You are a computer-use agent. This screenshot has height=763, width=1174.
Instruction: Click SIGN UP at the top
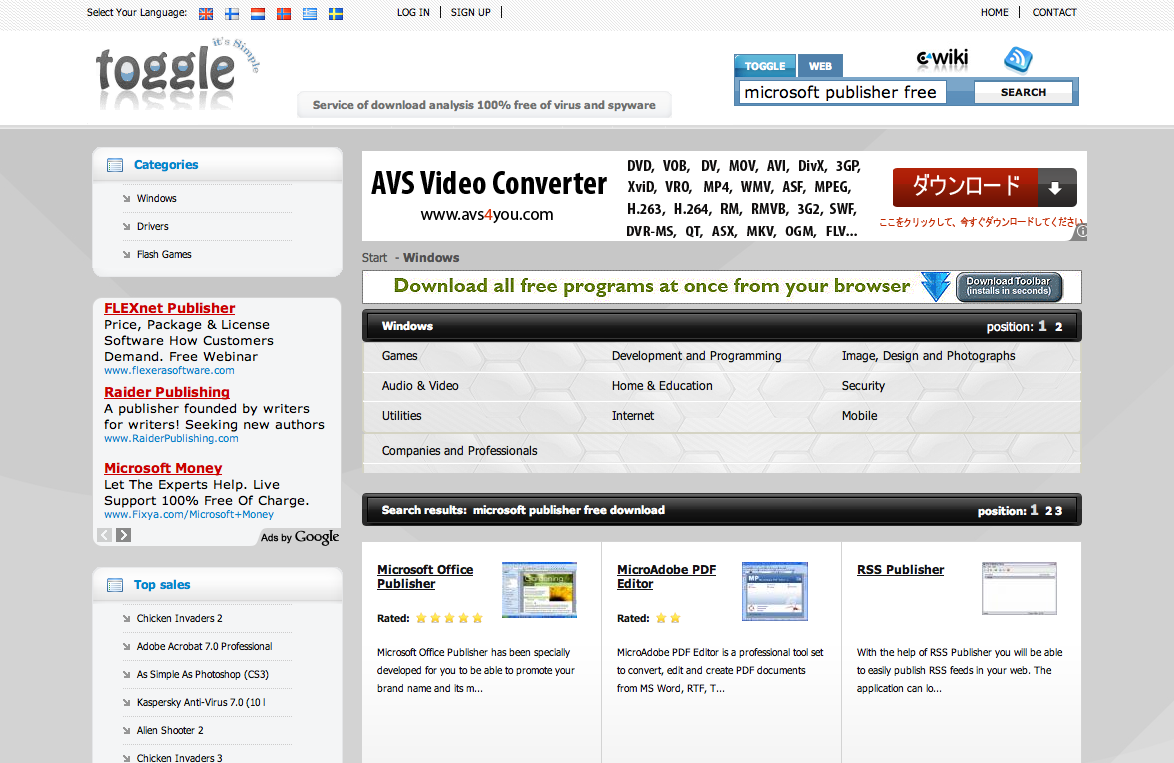pos(470,12)
